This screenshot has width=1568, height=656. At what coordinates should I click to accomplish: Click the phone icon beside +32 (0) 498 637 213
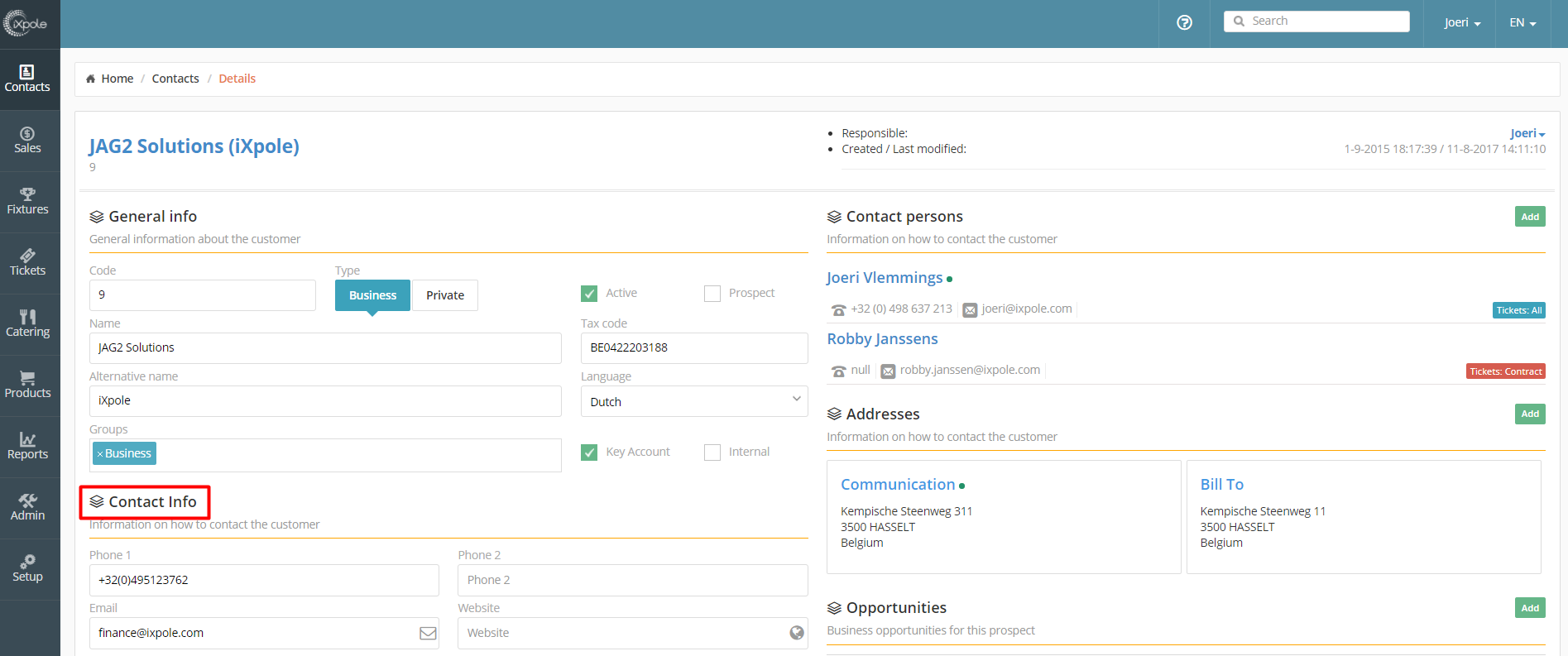point(839,309)
